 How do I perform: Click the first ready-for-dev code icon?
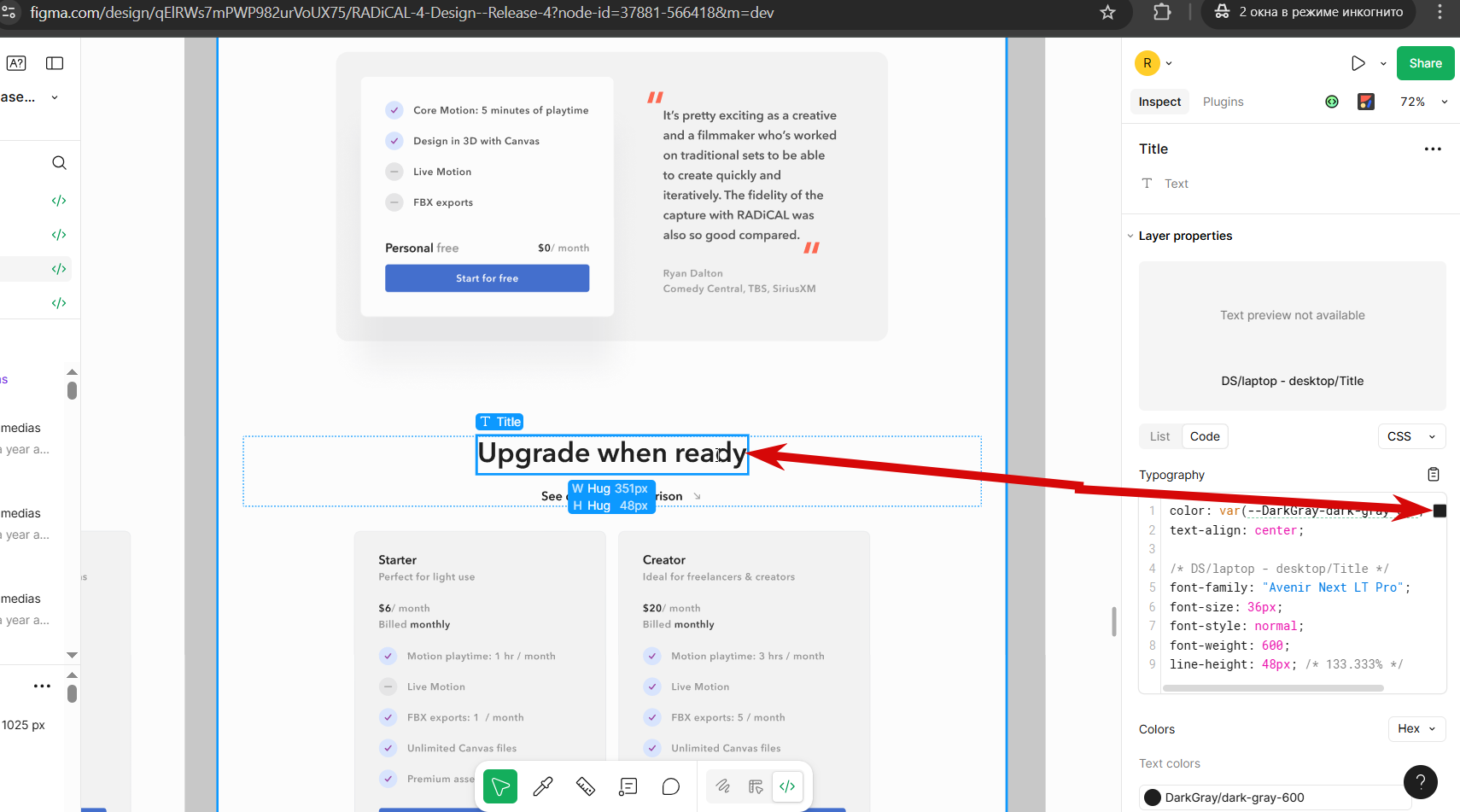(x=59, y=201)
